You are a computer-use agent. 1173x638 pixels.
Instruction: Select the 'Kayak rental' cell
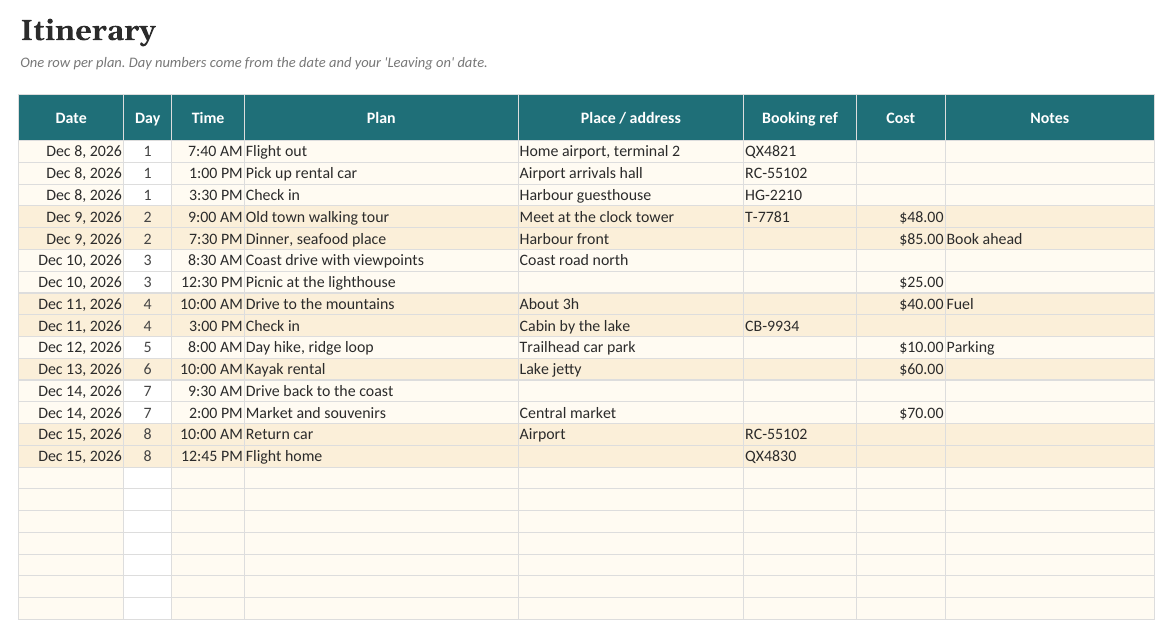coord(381,369)
